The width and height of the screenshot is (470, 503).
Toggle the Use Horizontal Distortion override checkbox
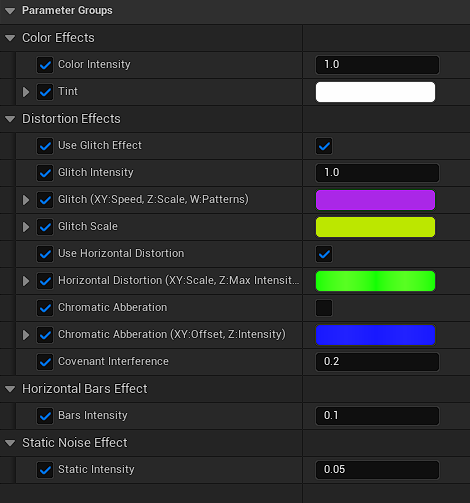[x=45, y=254]
